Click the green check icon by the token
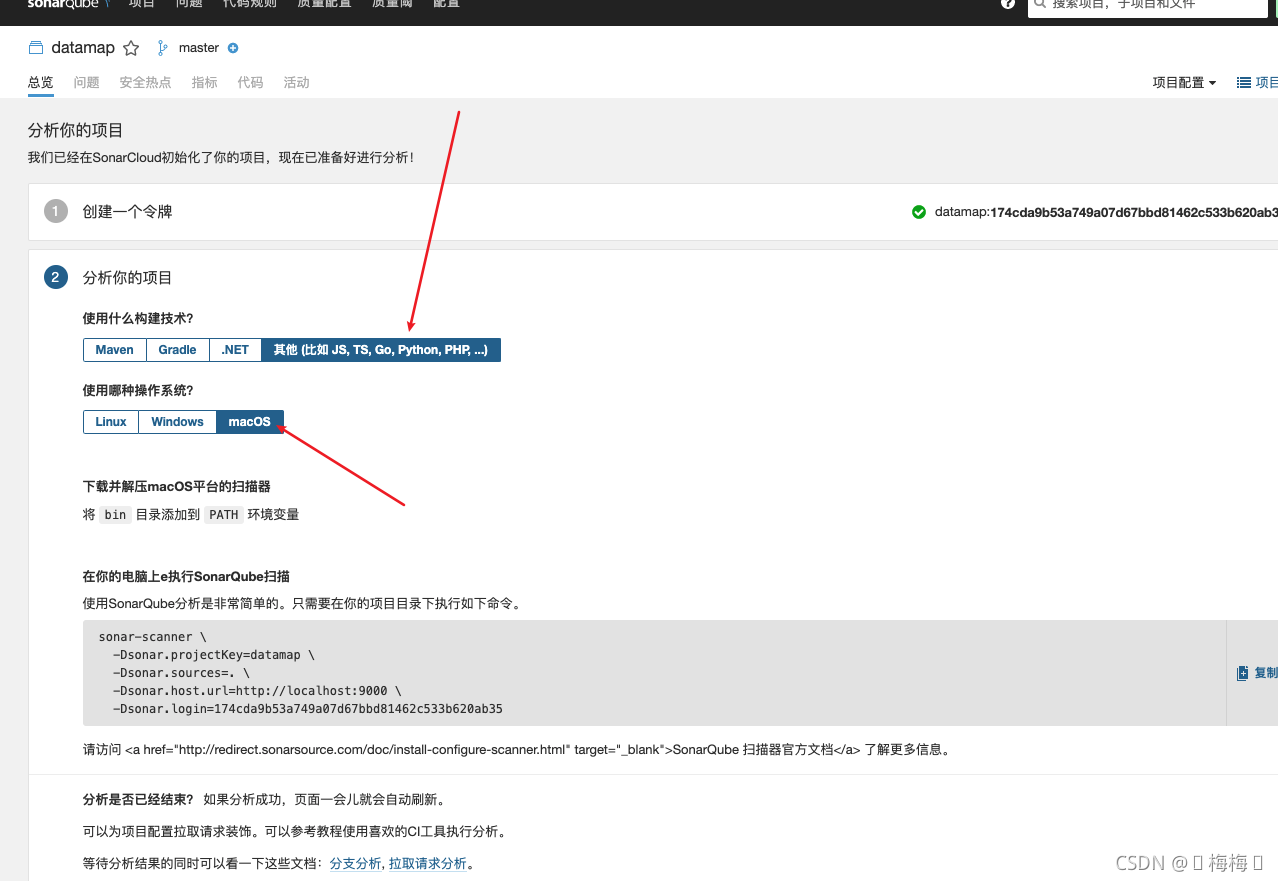The image size is (1278, 881). click(919, 212)
